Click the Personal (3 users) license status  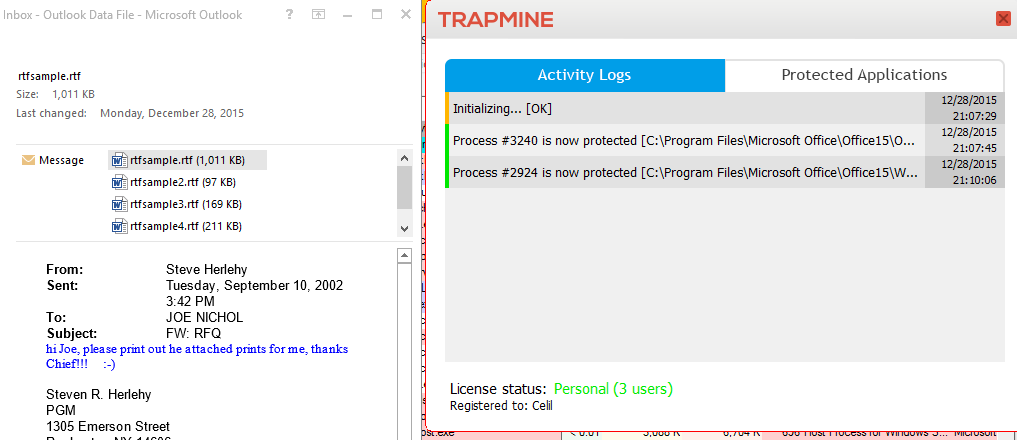click(x=613, y=389)
